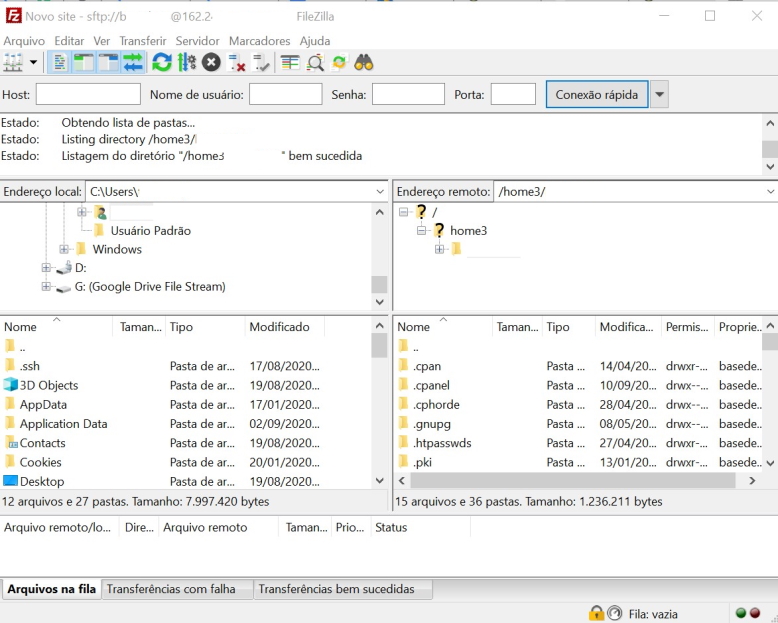This screenshot has width=778, height=623.
Task: Reconnect to the last server
Action: coord(261,62)
